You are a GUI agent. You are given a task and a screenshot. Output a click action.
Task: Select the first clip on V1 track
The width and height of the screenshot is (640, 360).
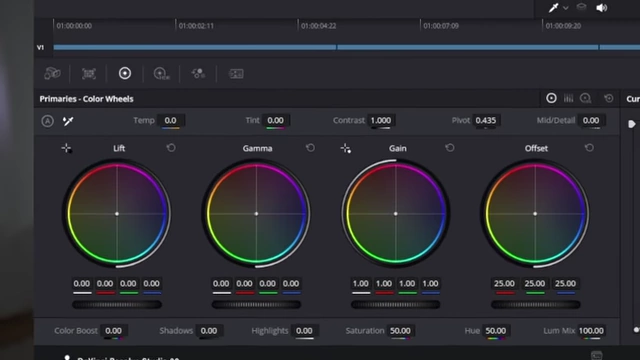tap(195, 47)
